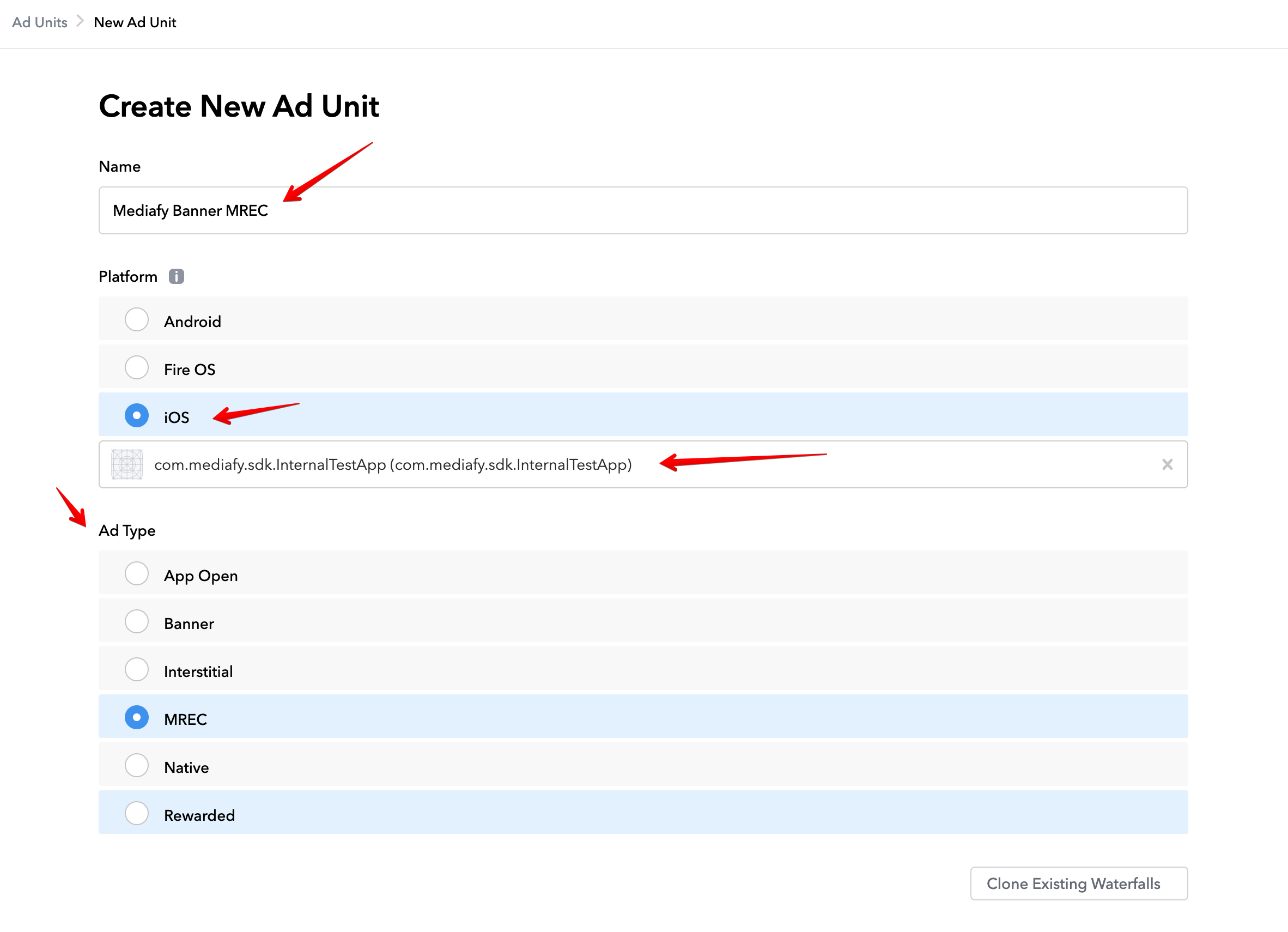1288x932 pixels.
Task: Choose Banner ad type
Action: pyautogui.click(x=137, y=621)
